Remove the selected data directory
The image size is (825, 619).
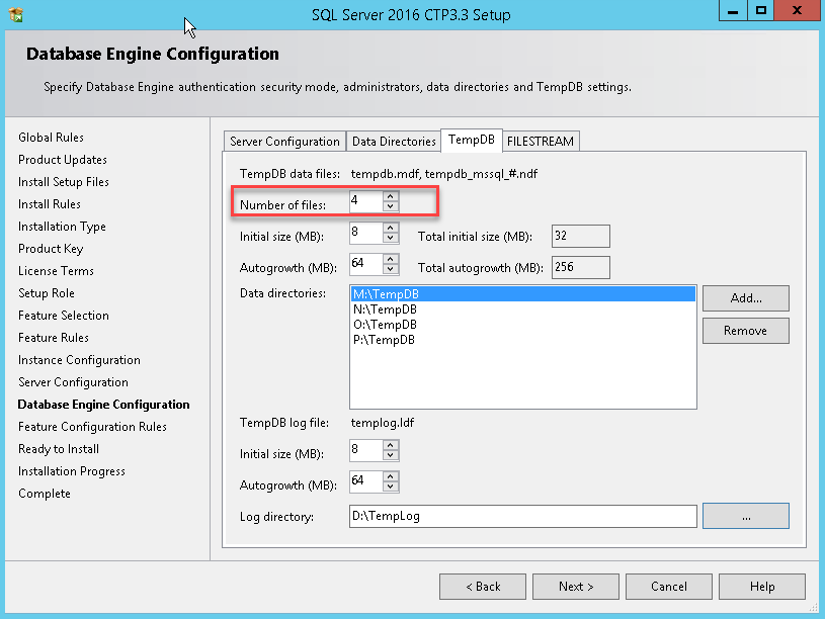(x=745, y=331)
